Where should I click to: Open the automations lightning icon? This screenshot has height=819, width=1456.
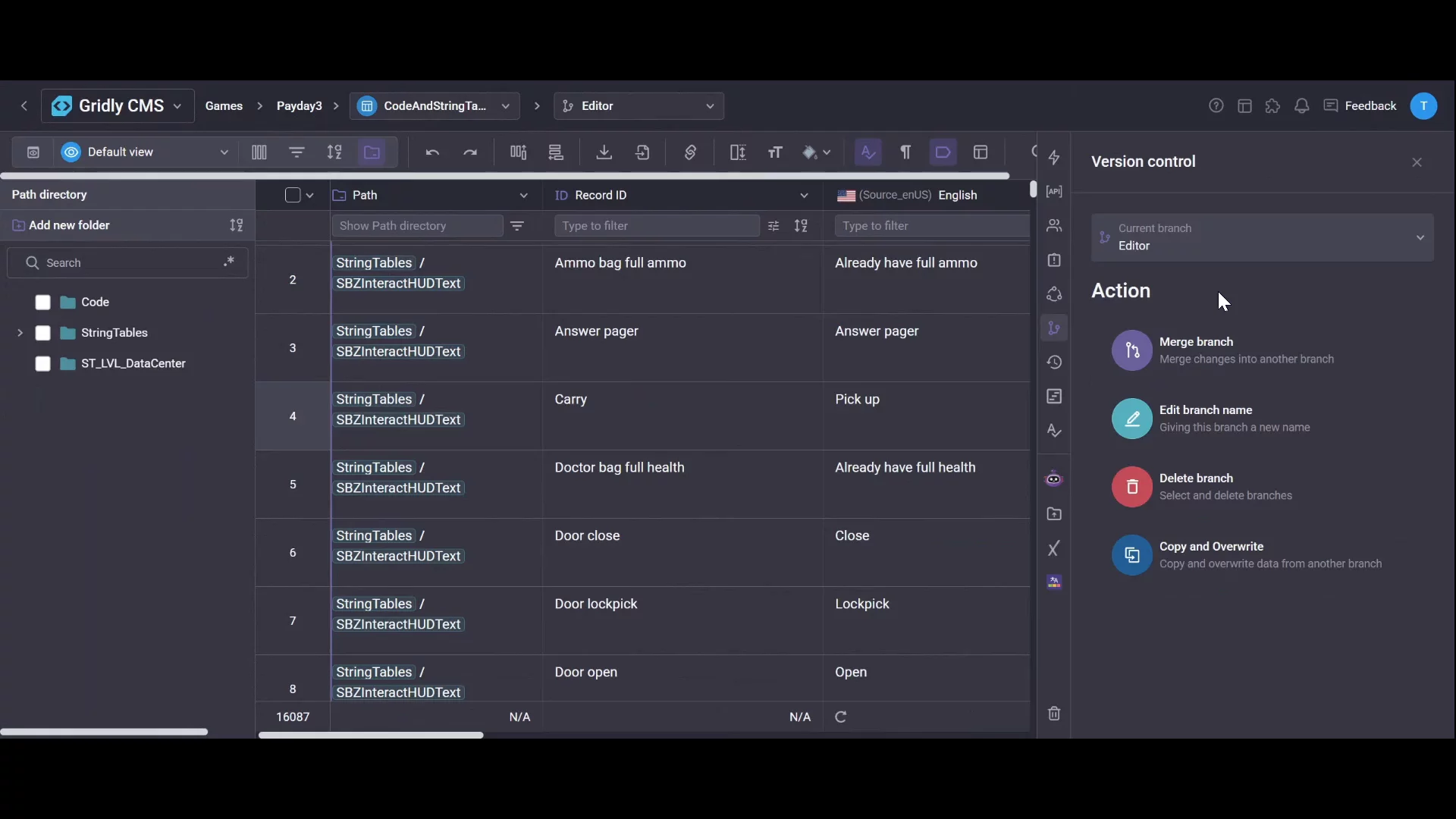click(x=1054, y=158)
